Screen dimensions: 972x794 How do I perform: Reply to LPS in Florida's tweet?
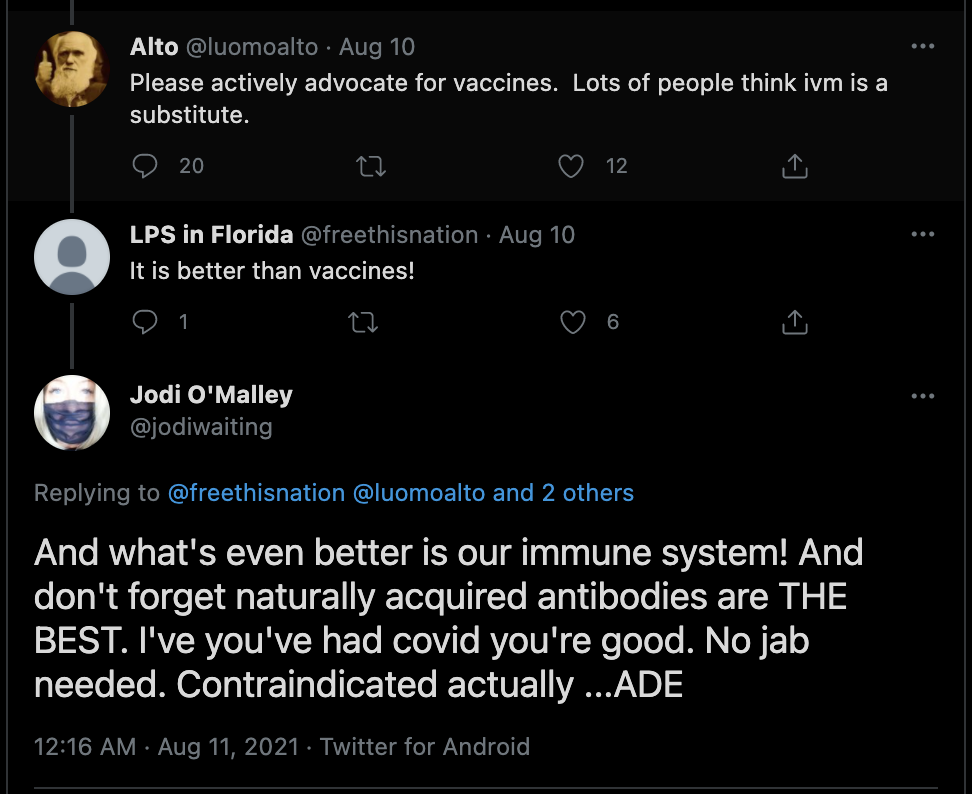click(x=146, y=321)
